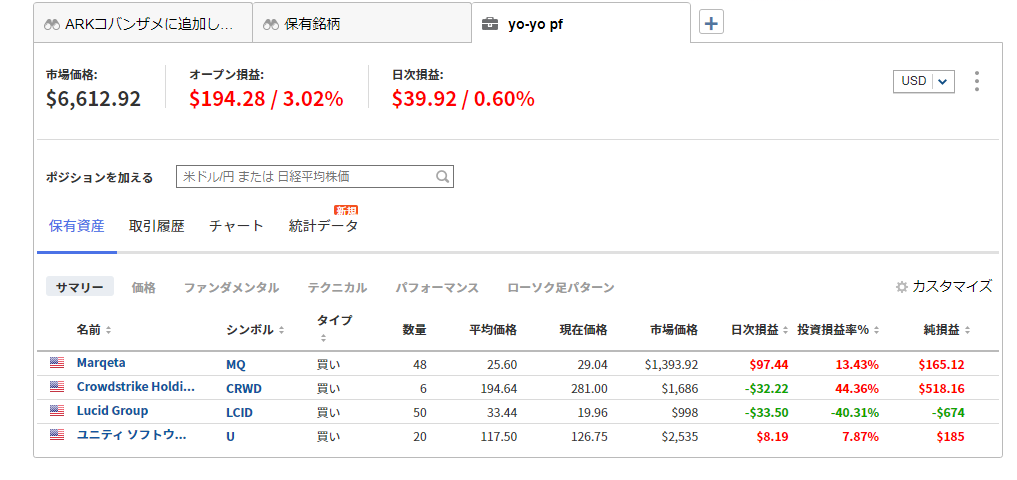The height and width of the screenshot is (480, 1017).
Task: Focus the ポジションを加える search field
Action: (x=315, y=176)
